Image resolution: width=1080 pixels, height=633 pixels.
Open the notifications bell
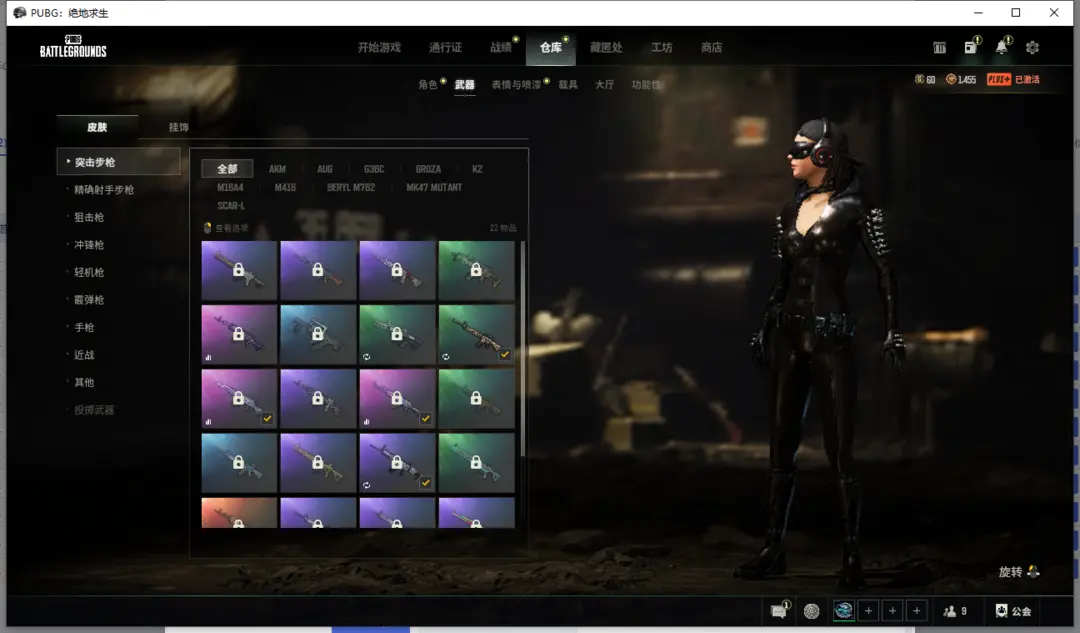[x=1002, y=47]
